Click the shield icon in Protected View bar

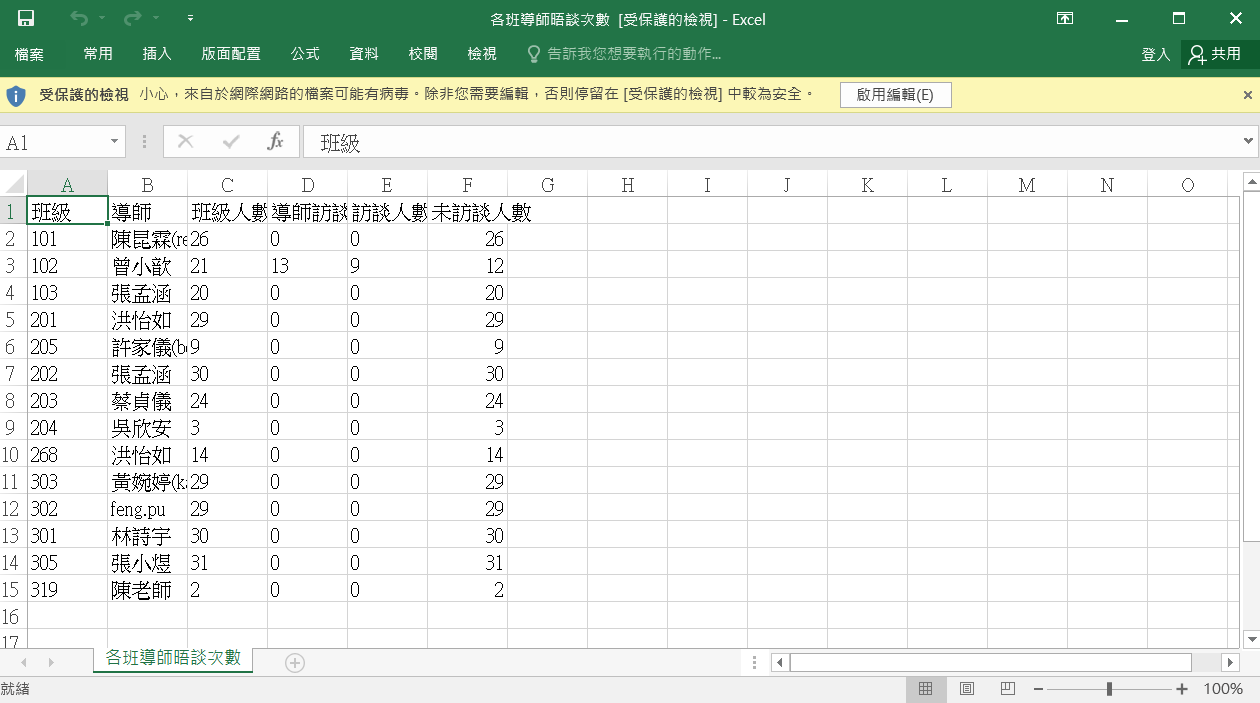click(x=16, y=95)
